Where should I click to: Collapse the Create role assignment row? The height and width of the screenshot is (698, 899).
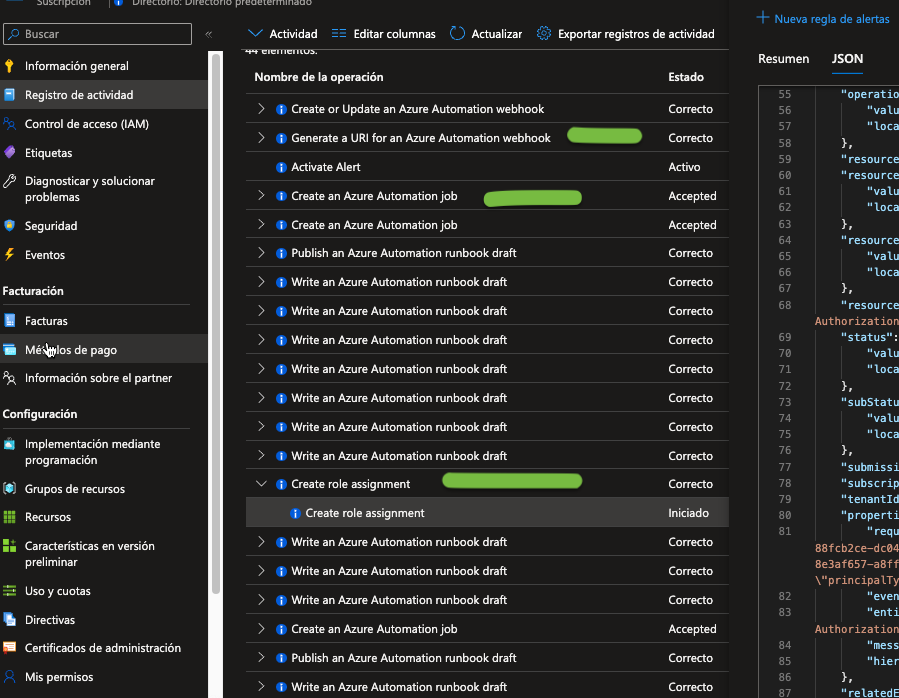[x=262, y=484]
